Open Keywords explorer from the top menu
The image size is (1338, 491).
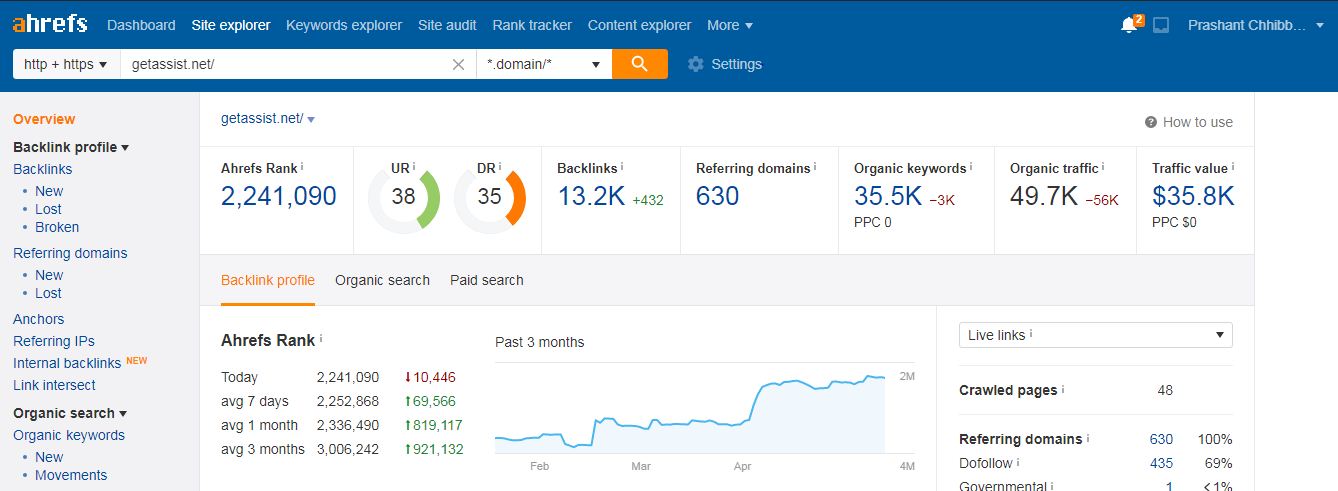coord(344,25)
